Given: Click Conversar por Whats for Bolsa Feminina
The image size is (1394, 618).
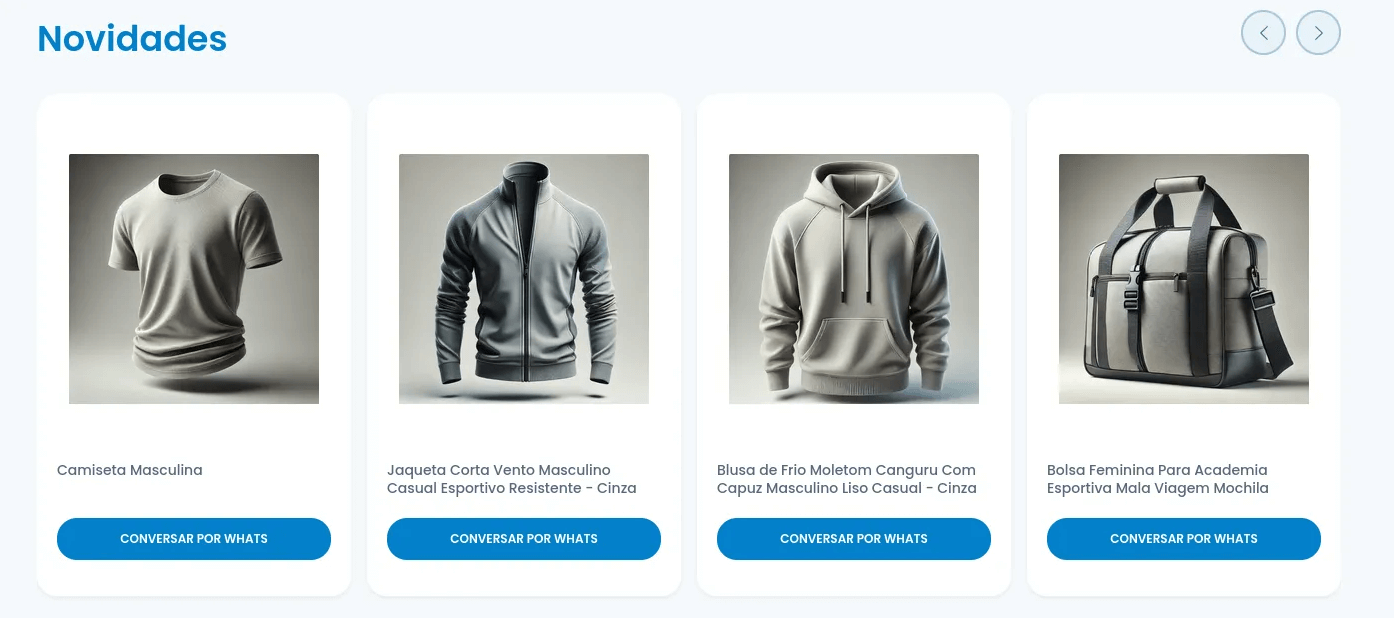Looking at the screenshot, I should [x=1184, y=539].
